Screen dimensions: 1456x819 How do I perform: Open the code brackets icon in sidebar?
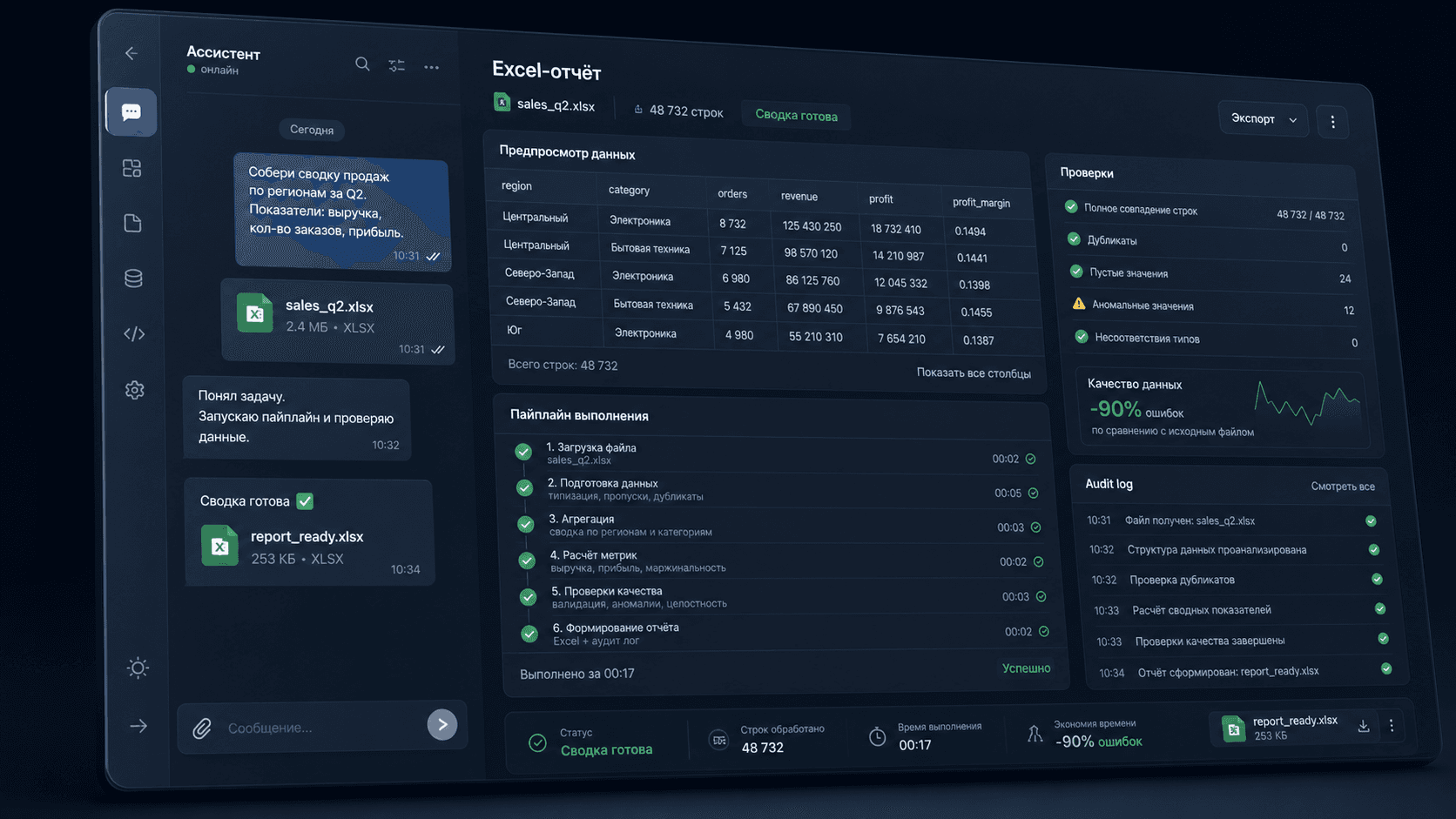[134, 334]
